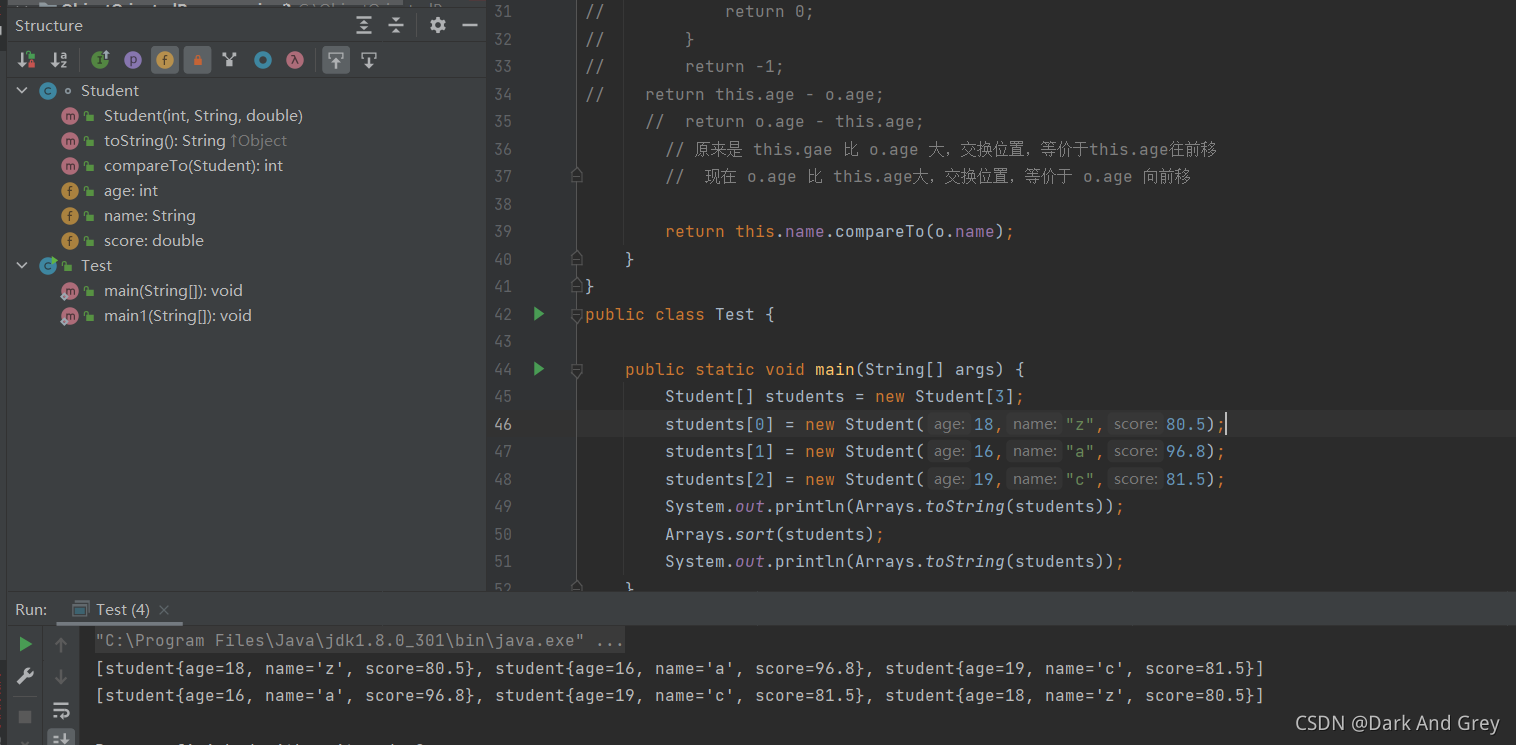Collapse the Test class node
1516x745 pixels.
point(22,266)
